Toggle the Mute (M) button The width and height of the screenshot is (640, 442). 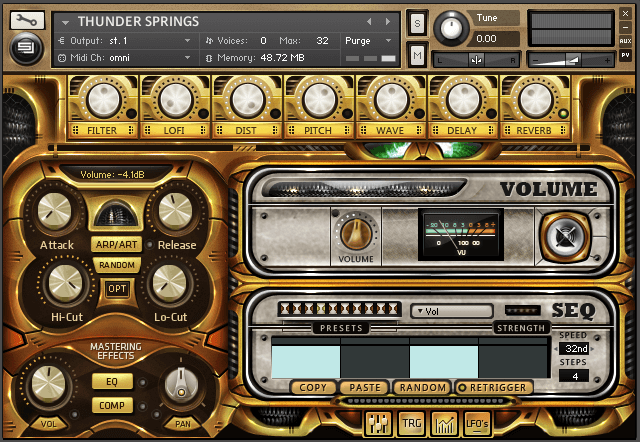click(x=417, y=55)
